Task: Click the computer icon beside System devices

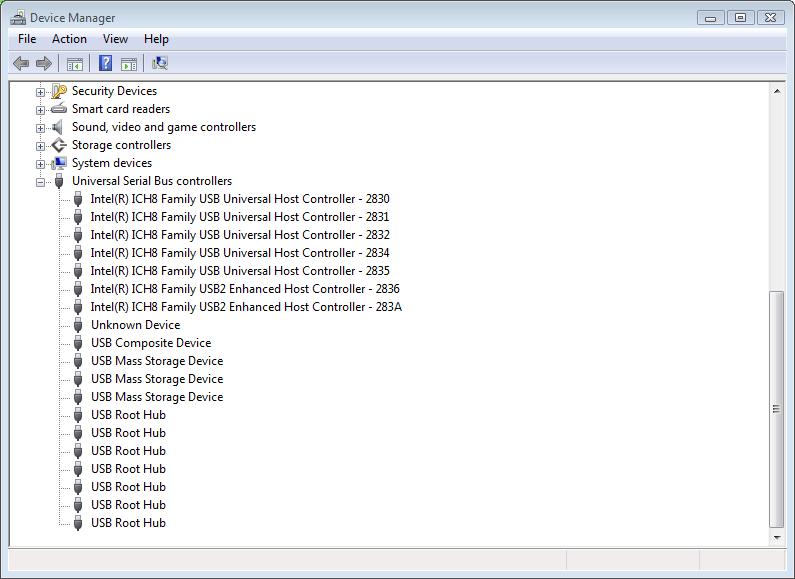Action: (59, 163)
